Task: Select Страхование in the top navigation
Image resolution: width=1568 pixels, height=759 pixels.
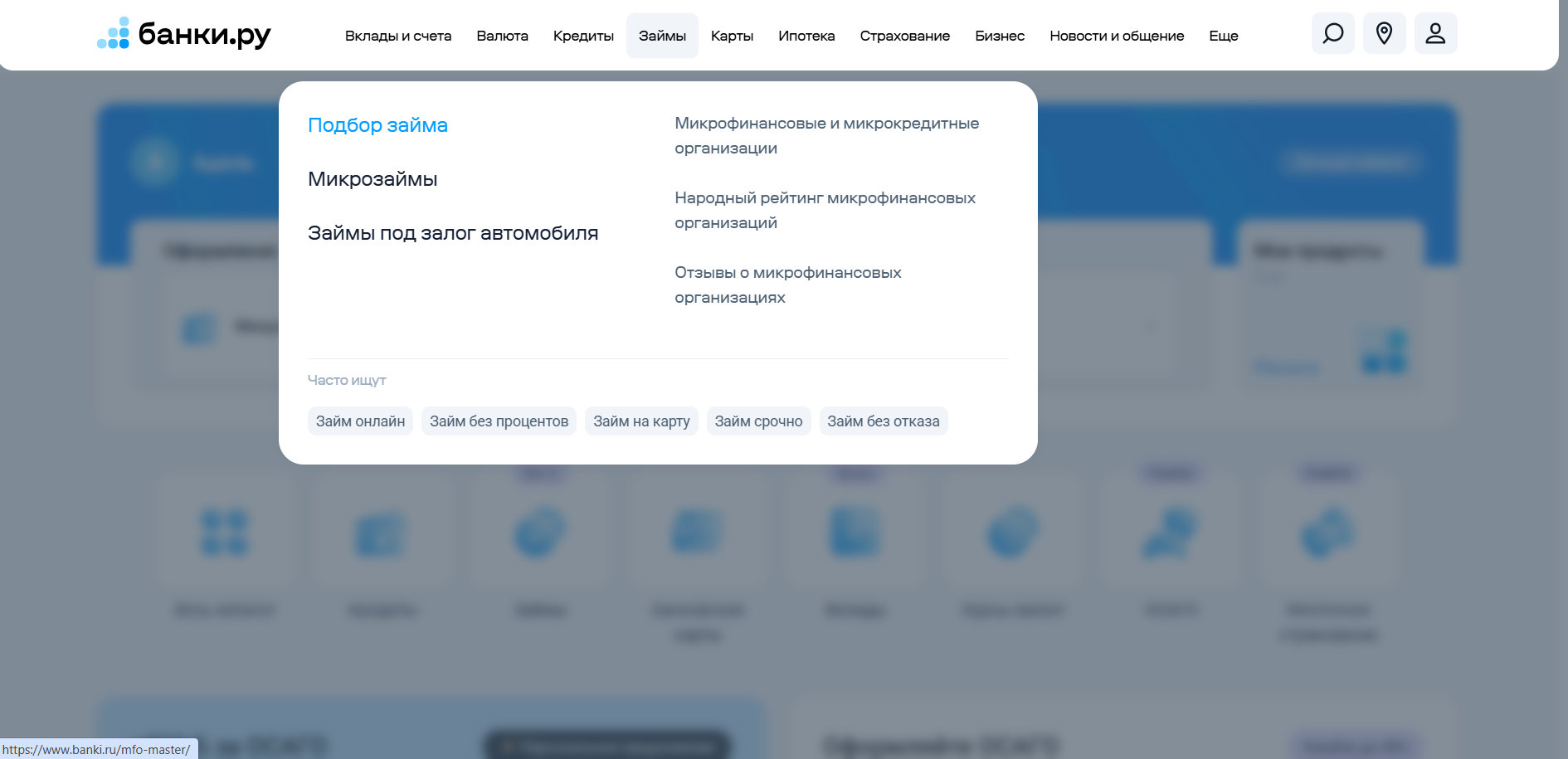Action: [x=904, y=36]
